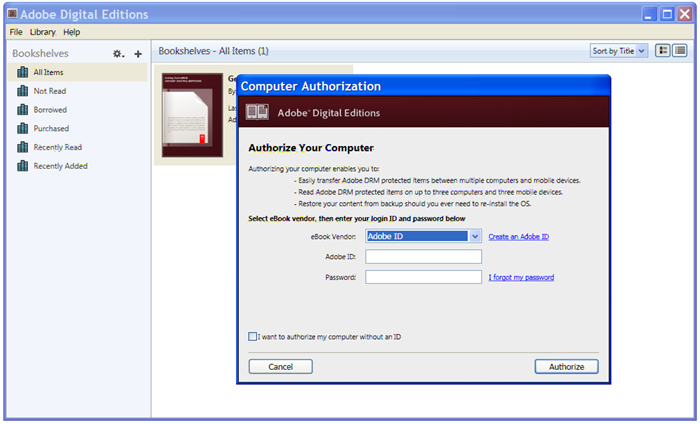Open the Not Read bookshelf

click(x=49, y=91)
